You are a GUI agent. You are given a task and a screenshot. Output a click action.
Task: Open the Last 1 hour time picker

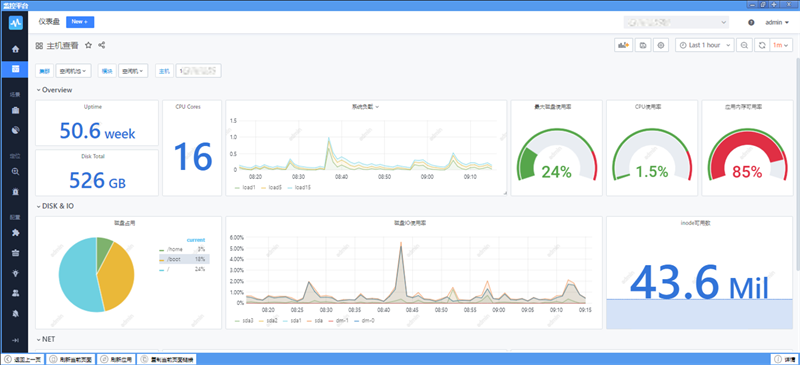(x=705, y=45)
